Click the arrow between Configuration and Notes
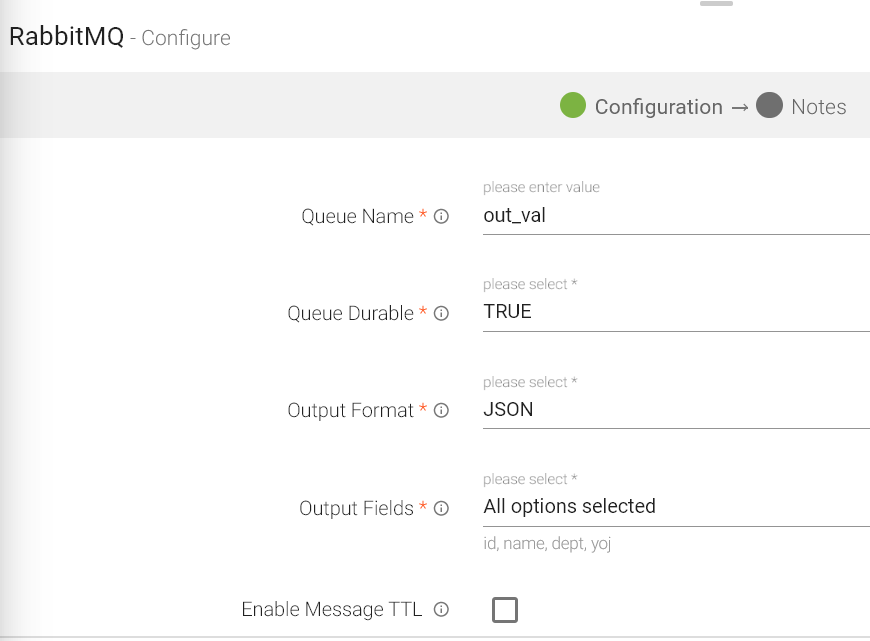Image resolution: width=870 pixels, height=641 pixels. pyautogui.click(x=739, y=107)
